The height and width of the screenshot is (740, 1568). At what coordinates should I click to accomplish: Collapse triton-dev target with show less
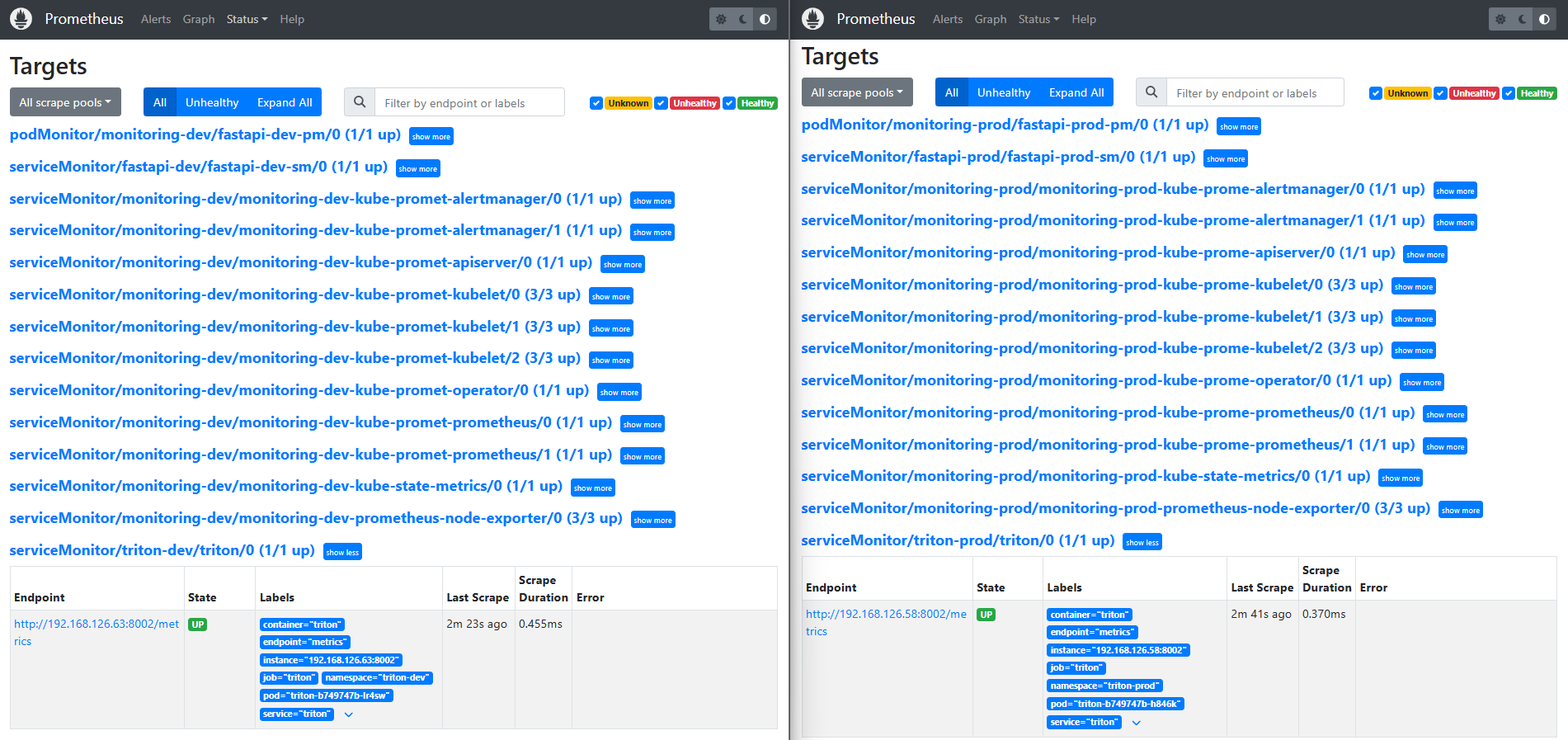342,552
